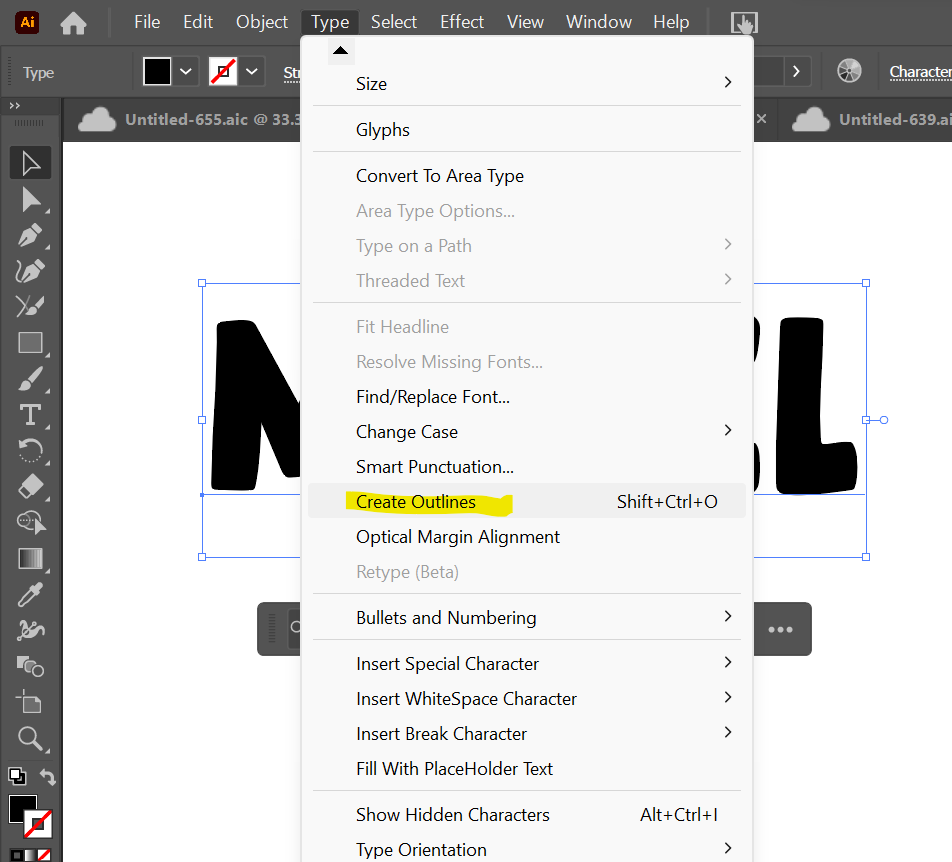952x862 pixels.
Task: Pick the Rectangle tool in toolbar
Action: click(31, 344)
